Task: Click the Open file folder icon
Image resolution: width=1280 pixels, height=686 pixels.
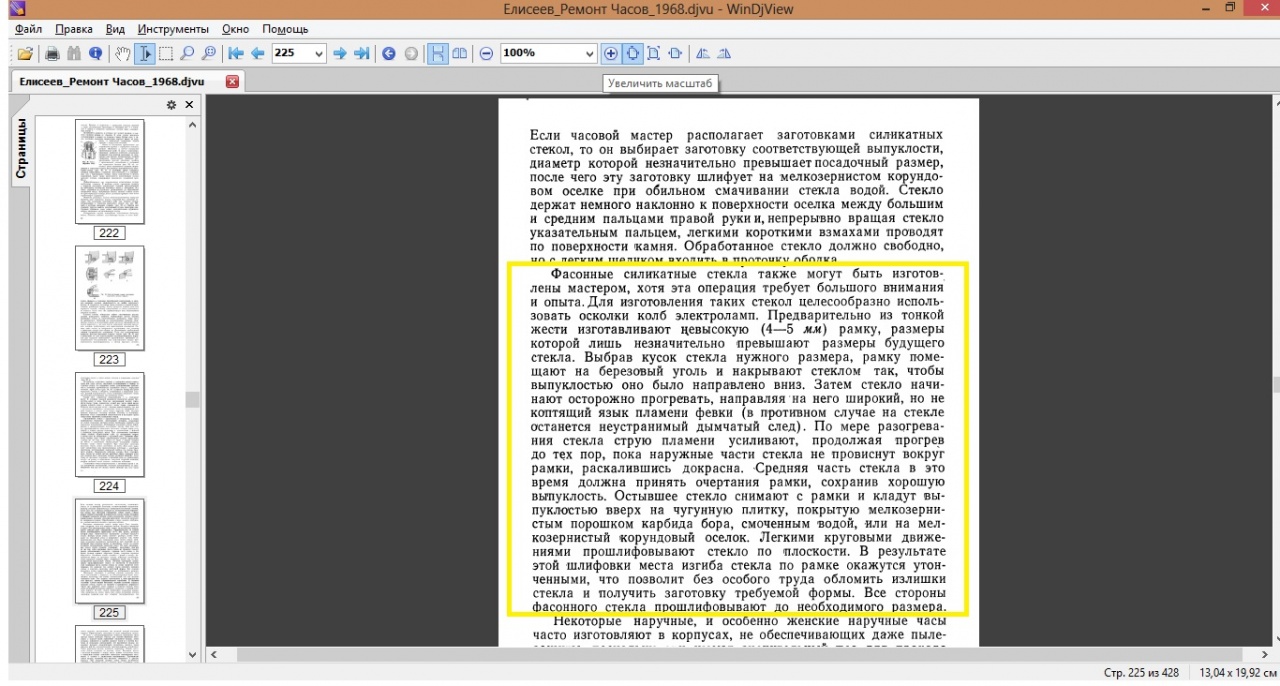Action: (x=25, y=54)
